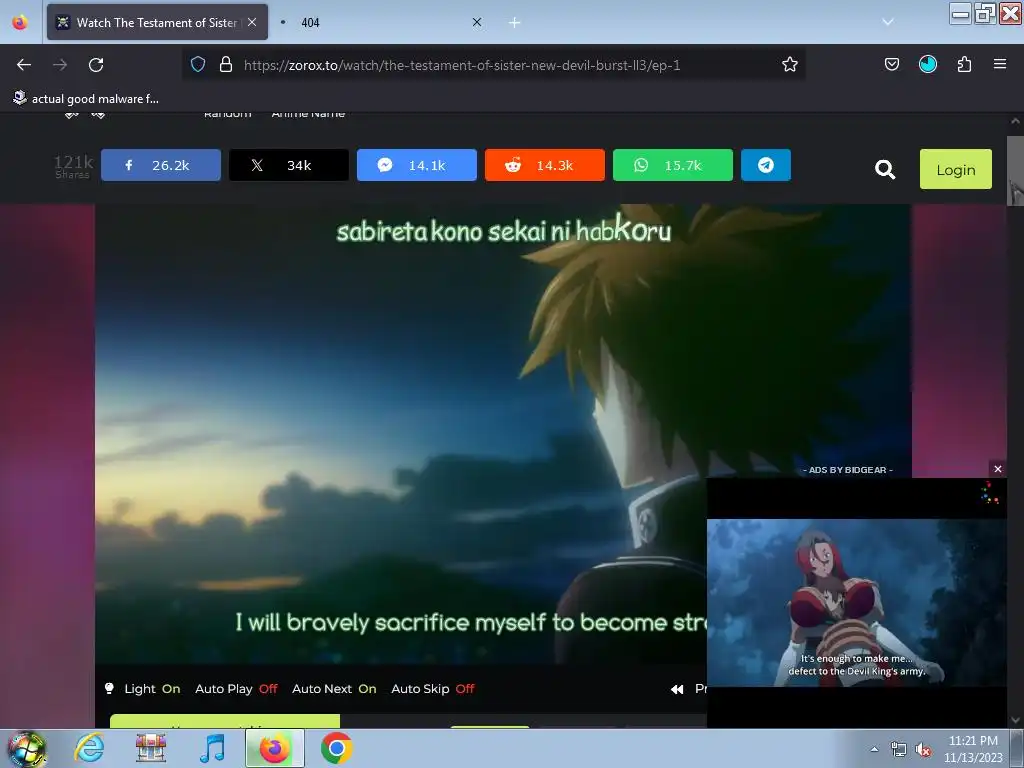Viewport: 1024px width, 768px height.
Task: Click the blue circular extension icon
Action: coord(927,64)
